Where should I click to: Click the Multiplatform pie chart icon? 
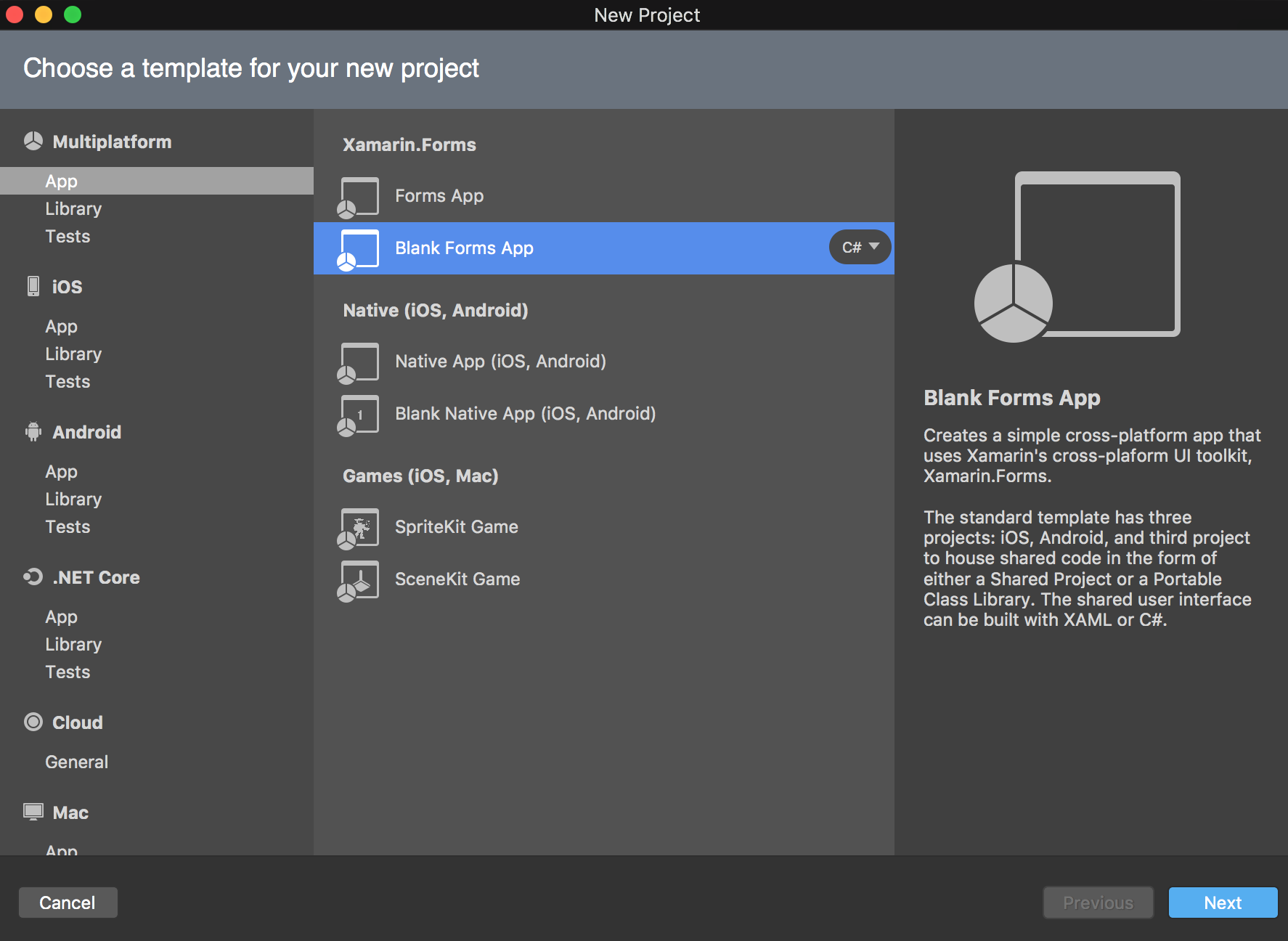pos(33,141)
